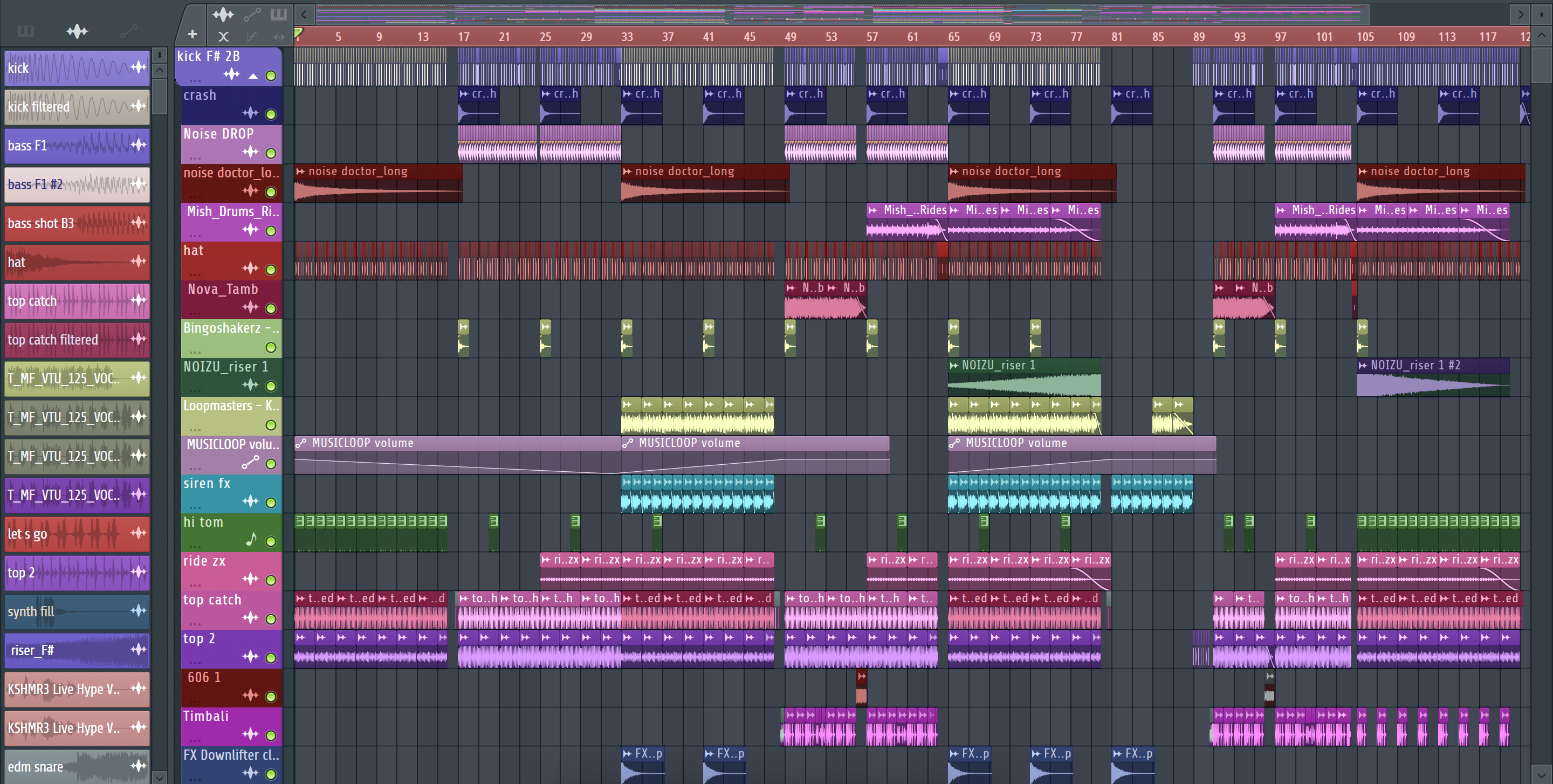Mute the FX Downlifter track
The width and height of the screenshot is (1553, 784).
(x=271, y=774)
